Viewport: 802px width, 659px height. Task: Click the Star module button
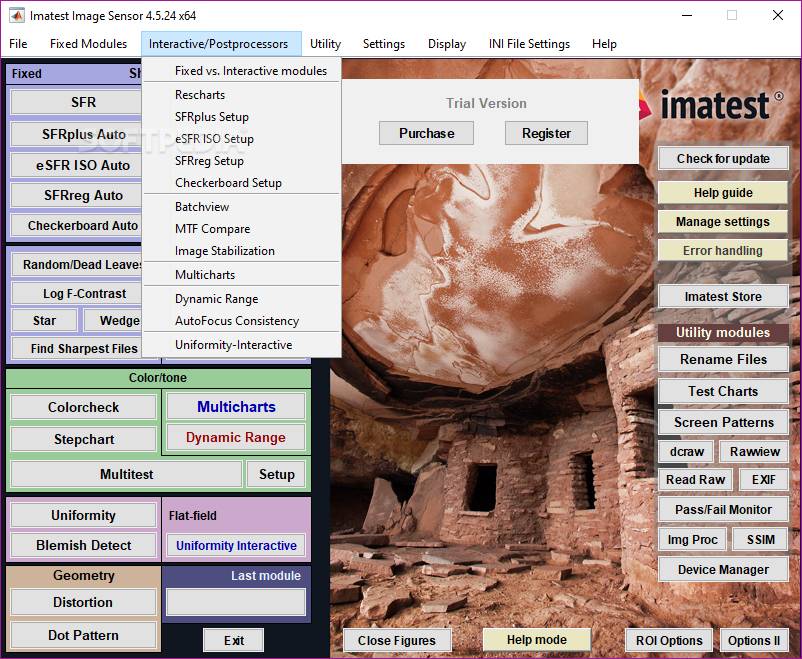[44, 321]
